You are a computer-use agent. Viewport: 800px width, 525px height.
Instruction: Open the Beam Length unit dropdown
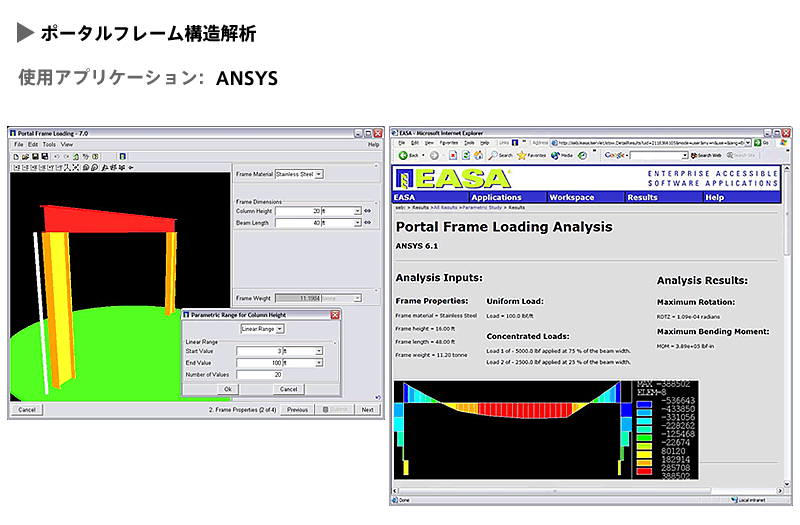pyautogui.click(x=357, y=222)
